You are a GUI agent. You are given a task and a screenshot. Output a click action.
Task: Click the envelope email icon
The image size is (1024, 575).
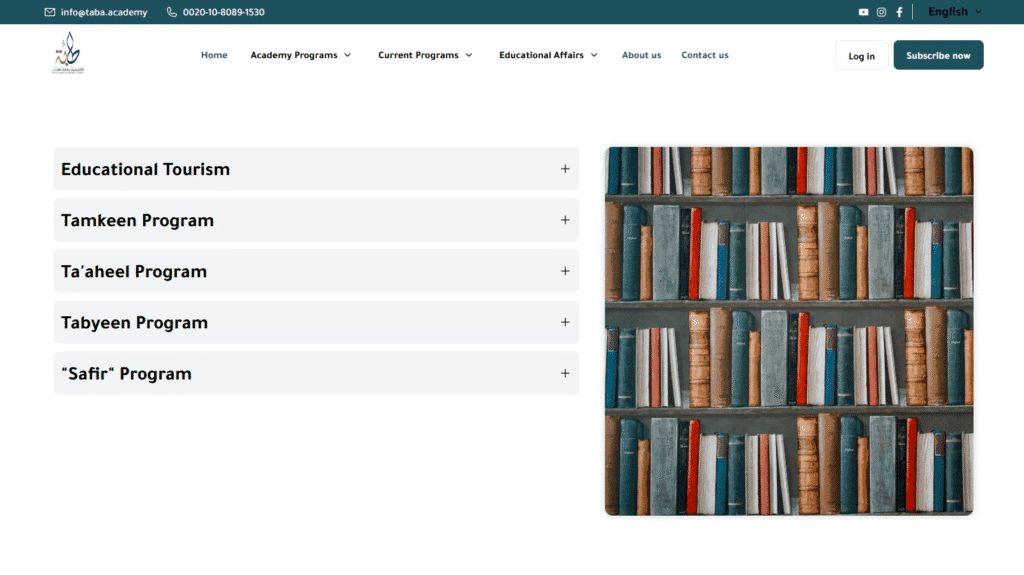click(x=50, y=12)
